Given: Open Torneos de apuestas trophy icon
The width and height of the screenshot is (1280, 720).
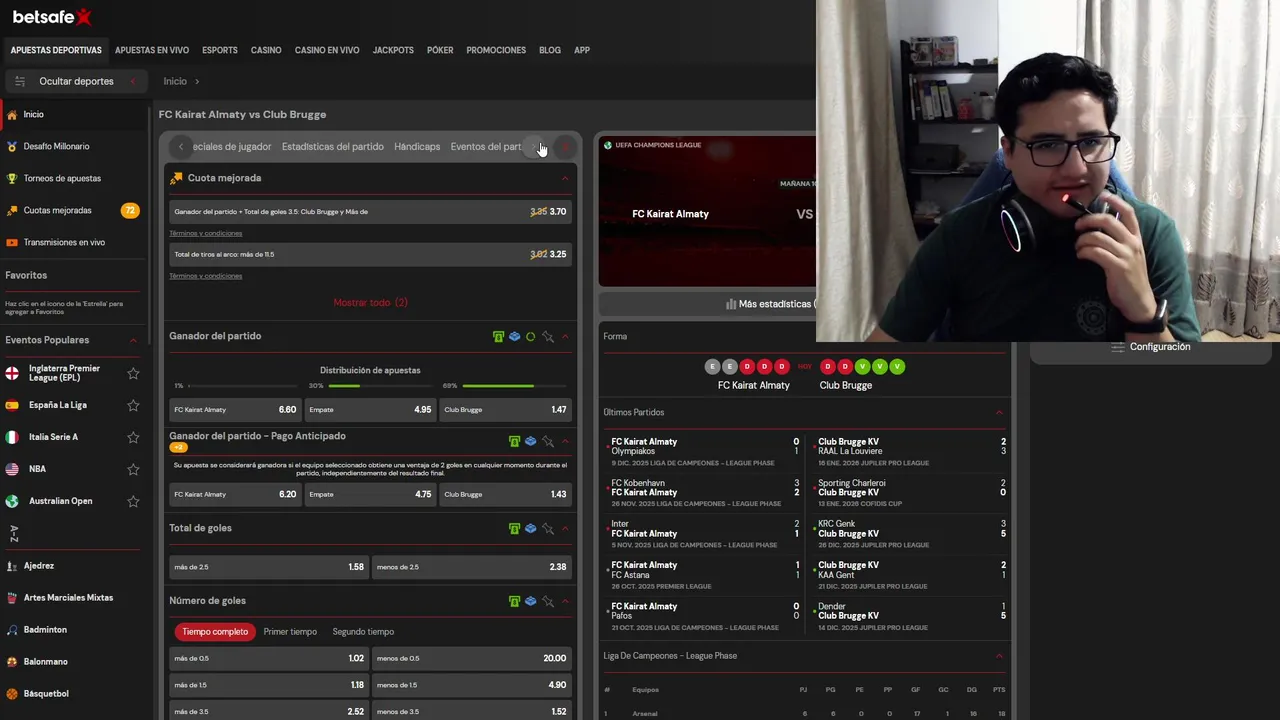Looking at the screenshot, I should point(12,179).
